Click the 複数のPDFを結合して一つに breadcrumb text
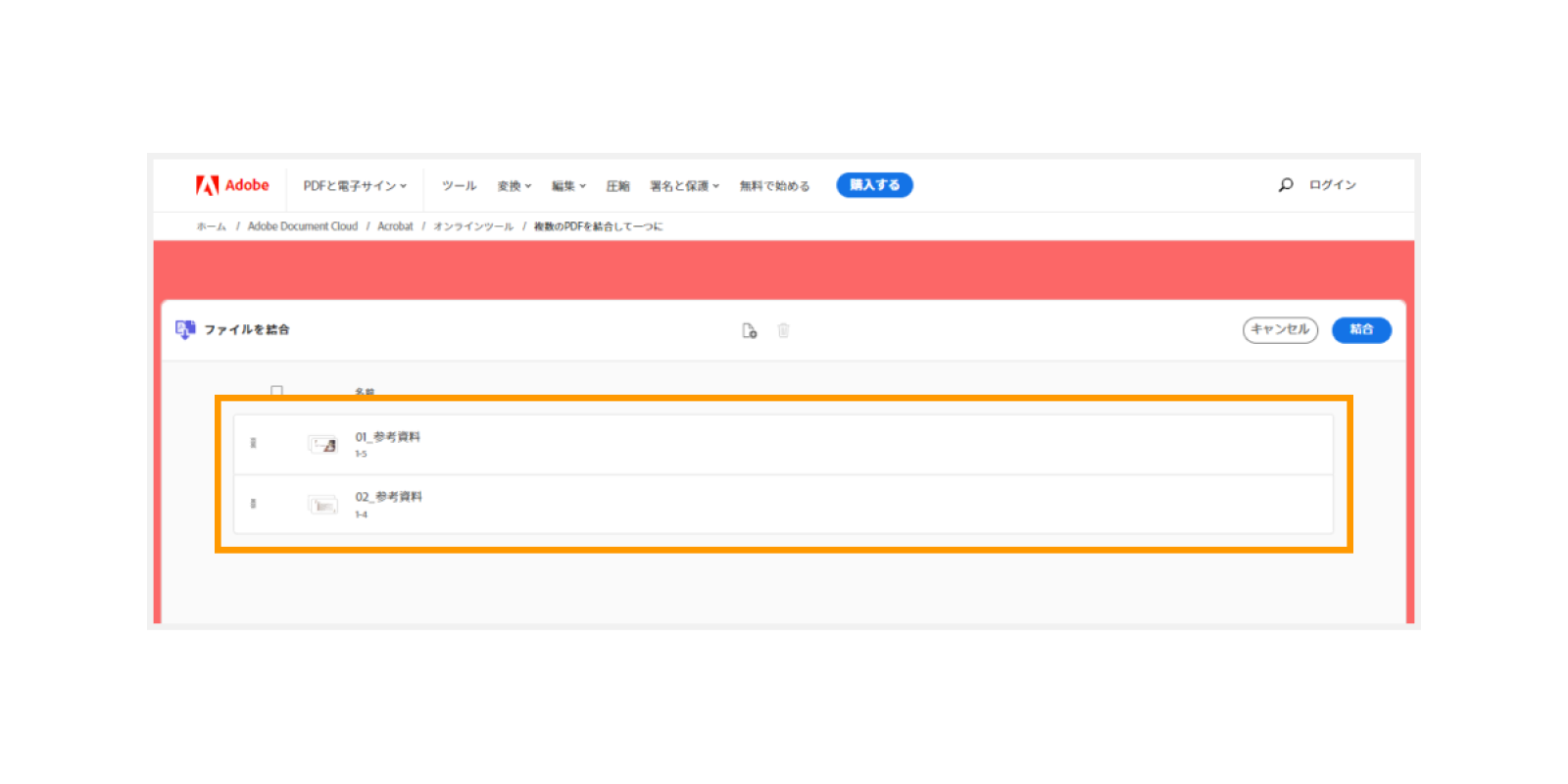 (x=598, y=226)
